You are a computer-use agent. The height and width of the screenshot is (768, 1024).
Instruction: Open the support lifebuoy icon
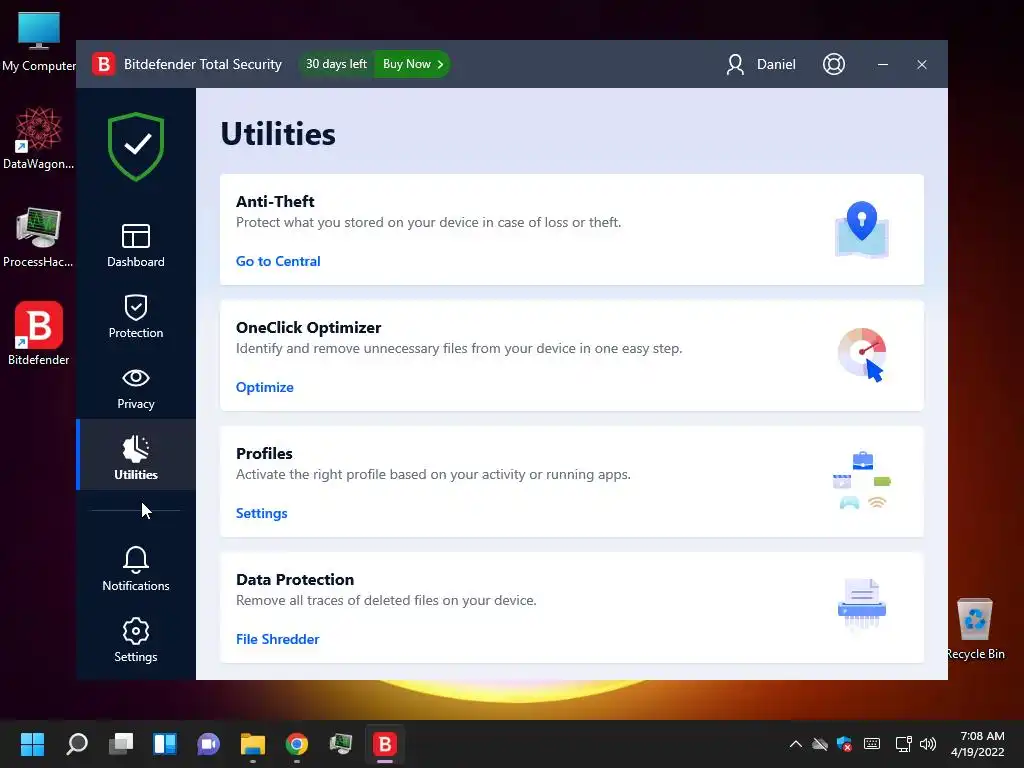coord(834,64)
